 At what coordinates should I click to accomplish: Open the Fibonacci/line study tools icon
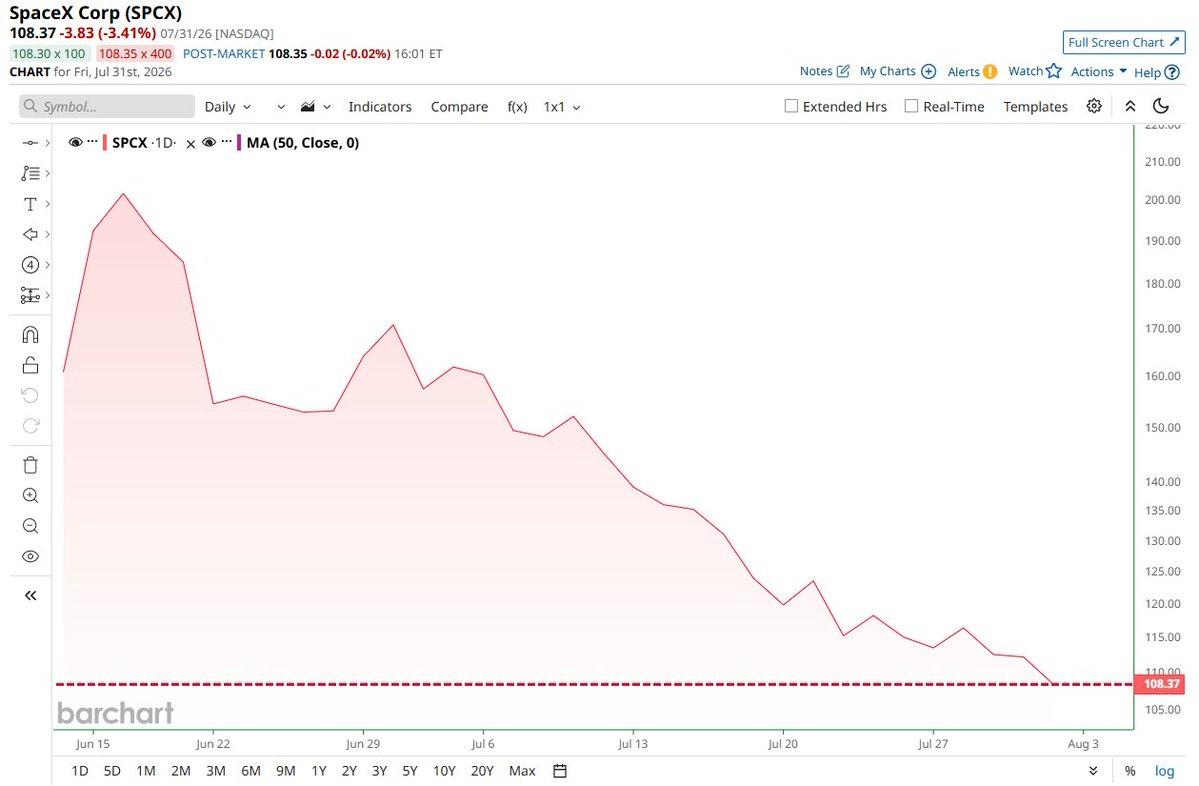click(x=30, y=174)
